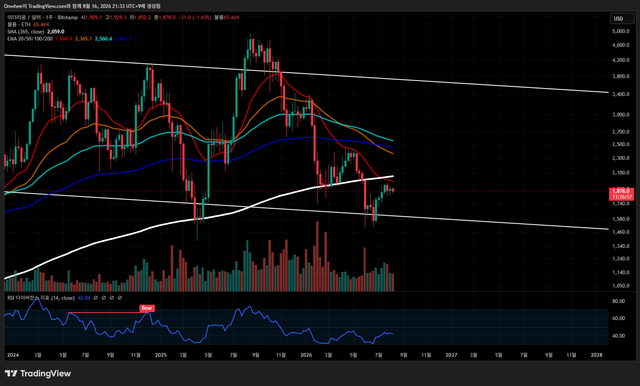Click the 2025 label on the time axis
This screenshot has width=640, height=386.
[x=161, y=355]
